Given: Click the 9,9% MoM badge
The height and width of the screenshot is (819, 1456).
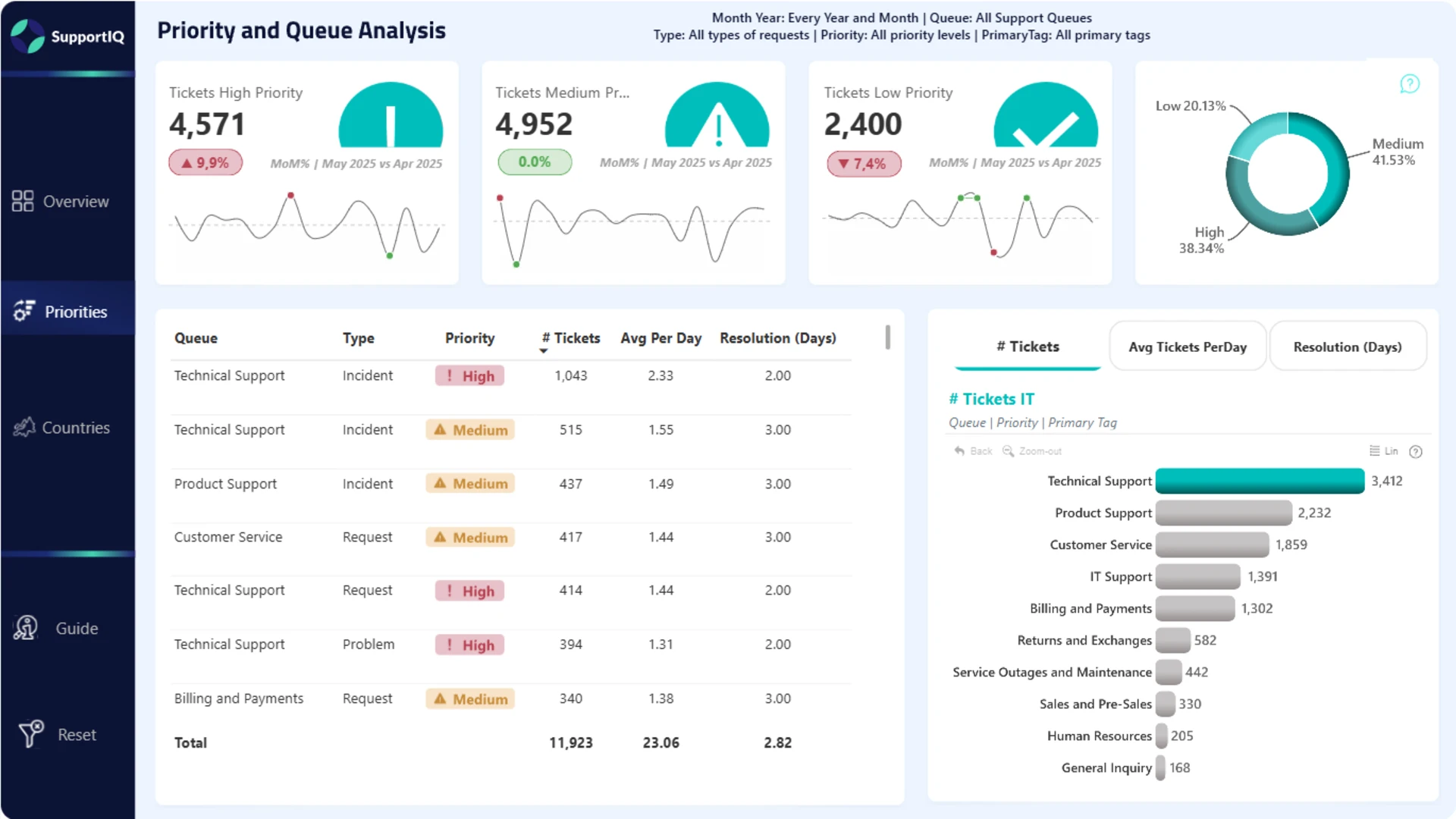Looking at the screenshot, I should point(206,162).
